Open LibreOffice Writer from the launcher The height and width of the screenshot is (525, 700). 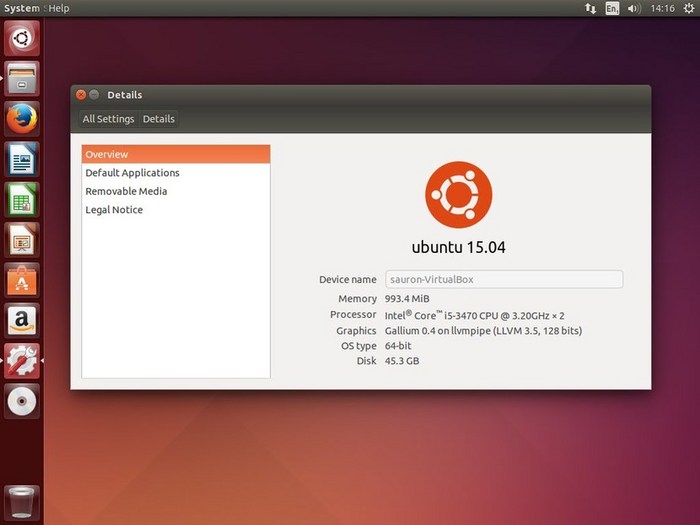tap(21, 159)
